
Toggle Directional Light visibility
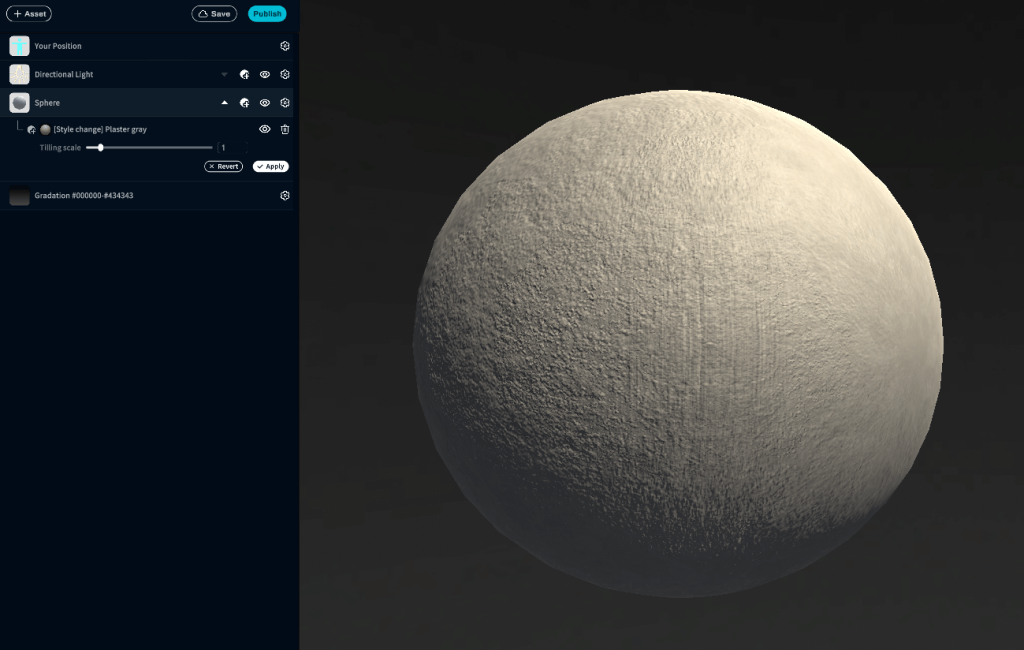265,74
